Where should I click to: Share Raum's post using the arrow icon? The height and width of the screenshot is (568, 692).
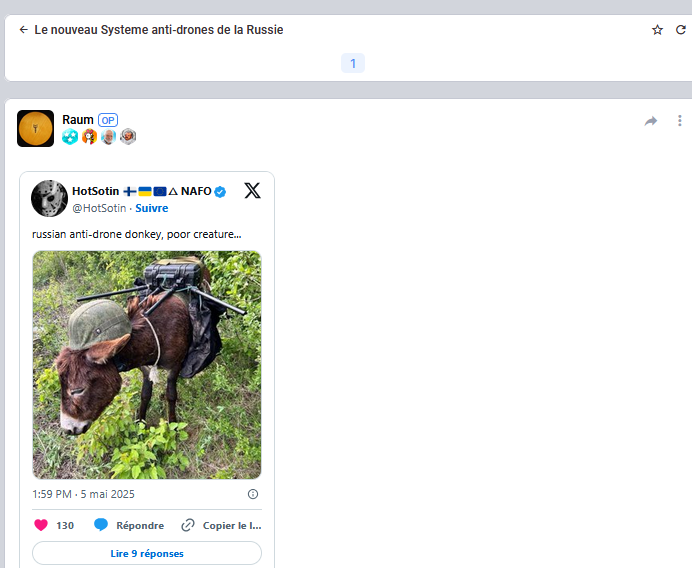tap(651, 121)
